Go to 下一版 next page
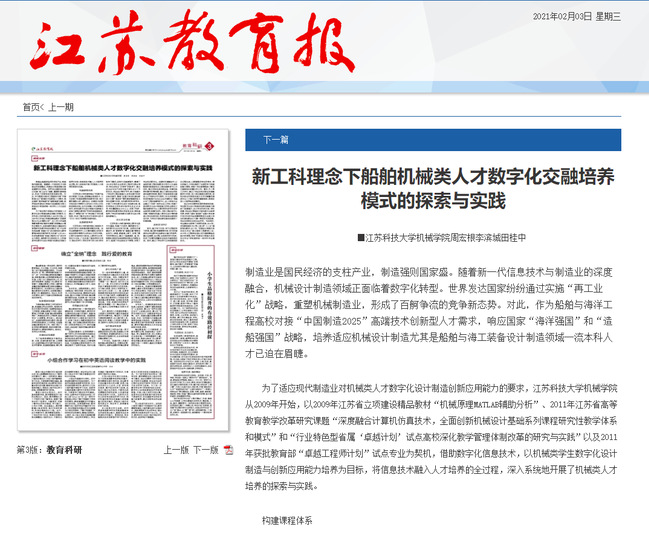Screen dimensions: 649x547 pos(205,450)
